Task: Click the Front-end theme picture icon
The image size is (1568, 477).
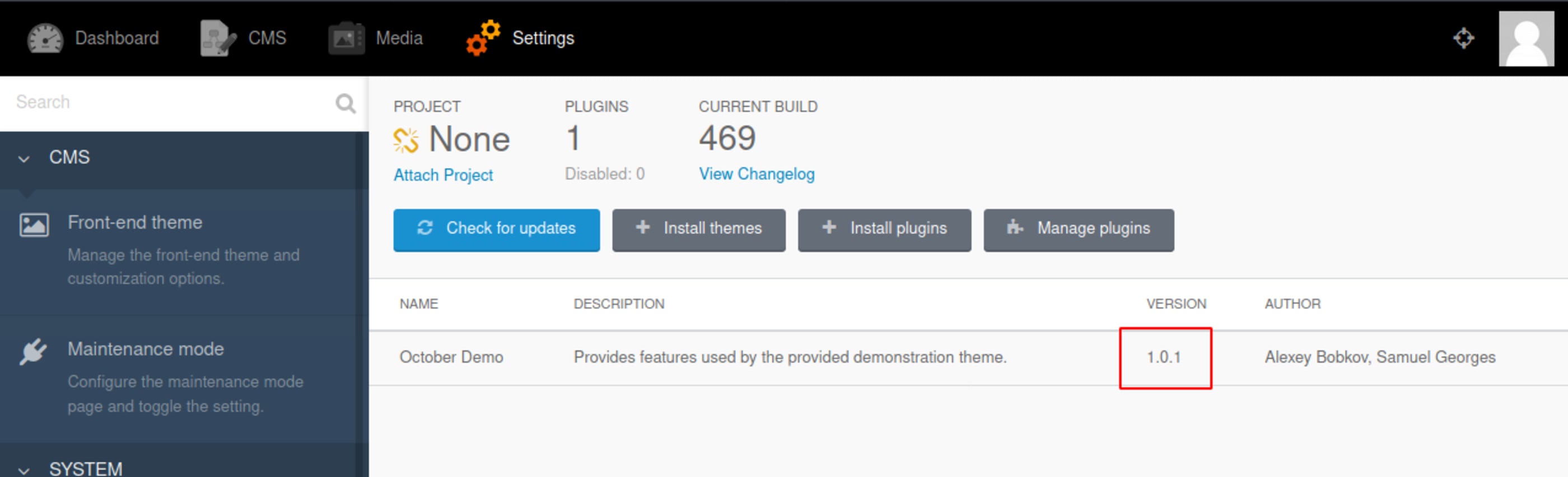Action: coord(34,225)
